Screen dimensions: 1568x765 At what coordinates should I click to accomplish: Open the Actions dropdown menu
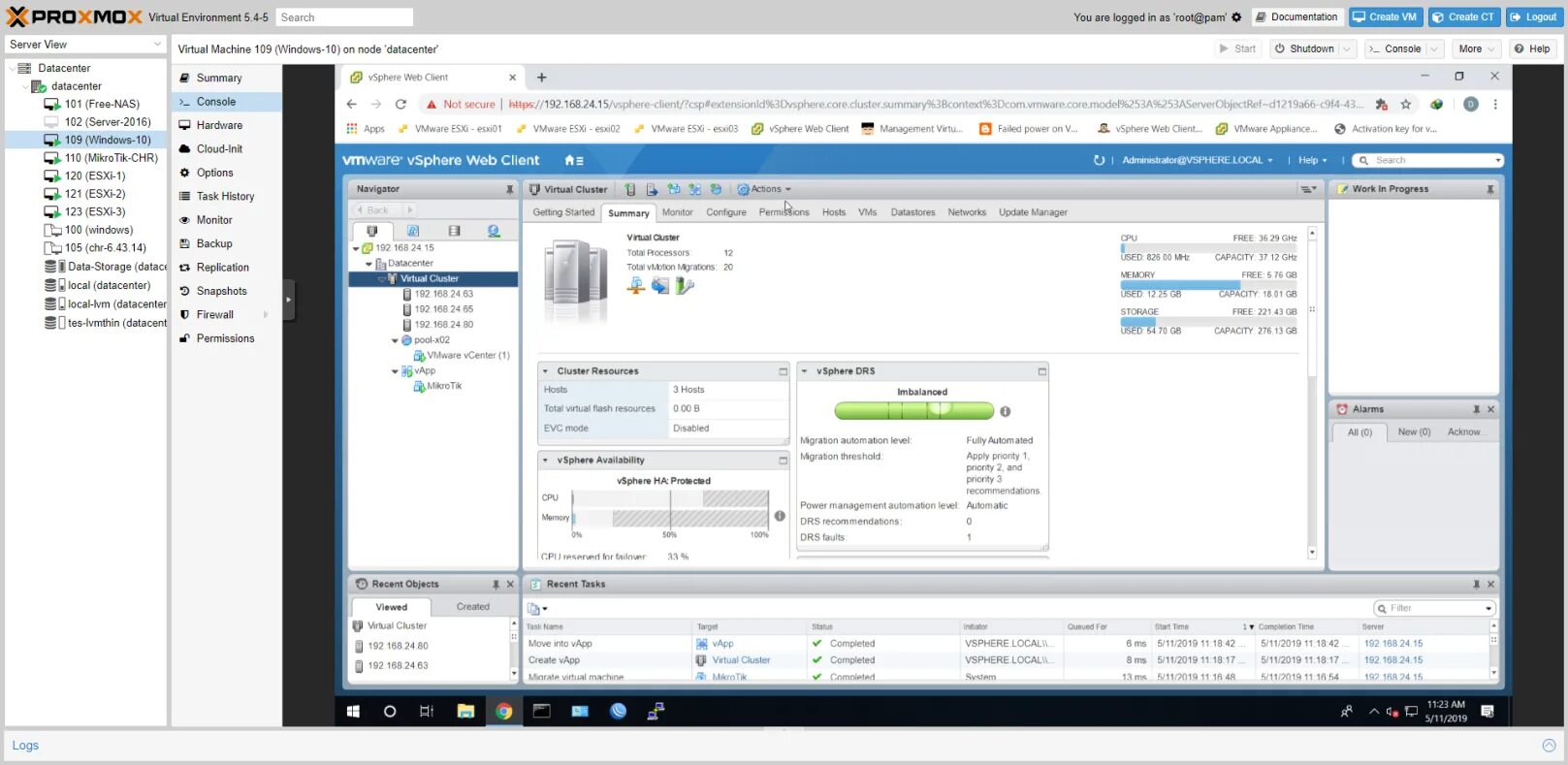tap(764, 189)
